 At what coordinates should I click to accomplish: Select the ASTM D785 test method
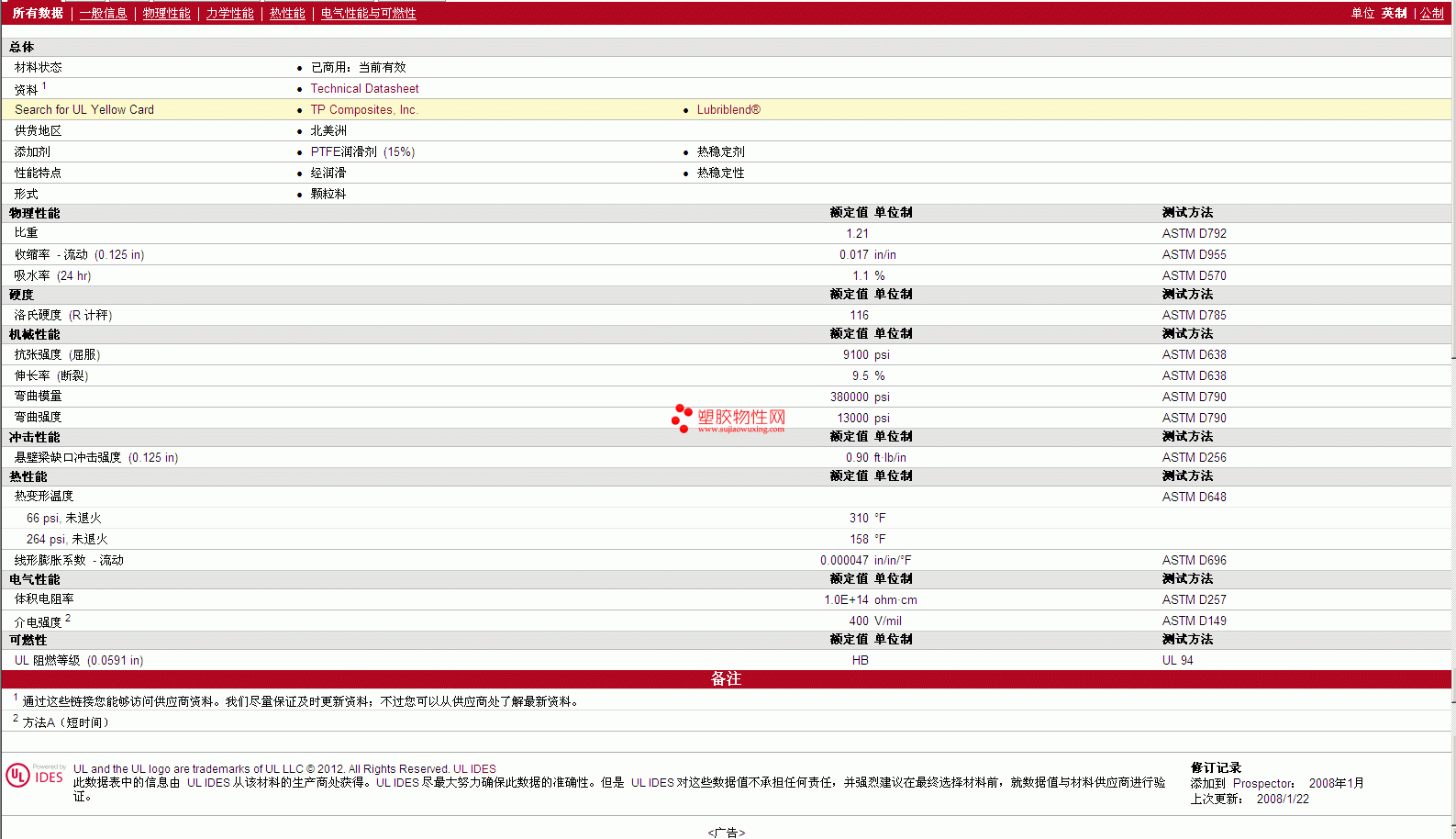[x=1194, y=315]
